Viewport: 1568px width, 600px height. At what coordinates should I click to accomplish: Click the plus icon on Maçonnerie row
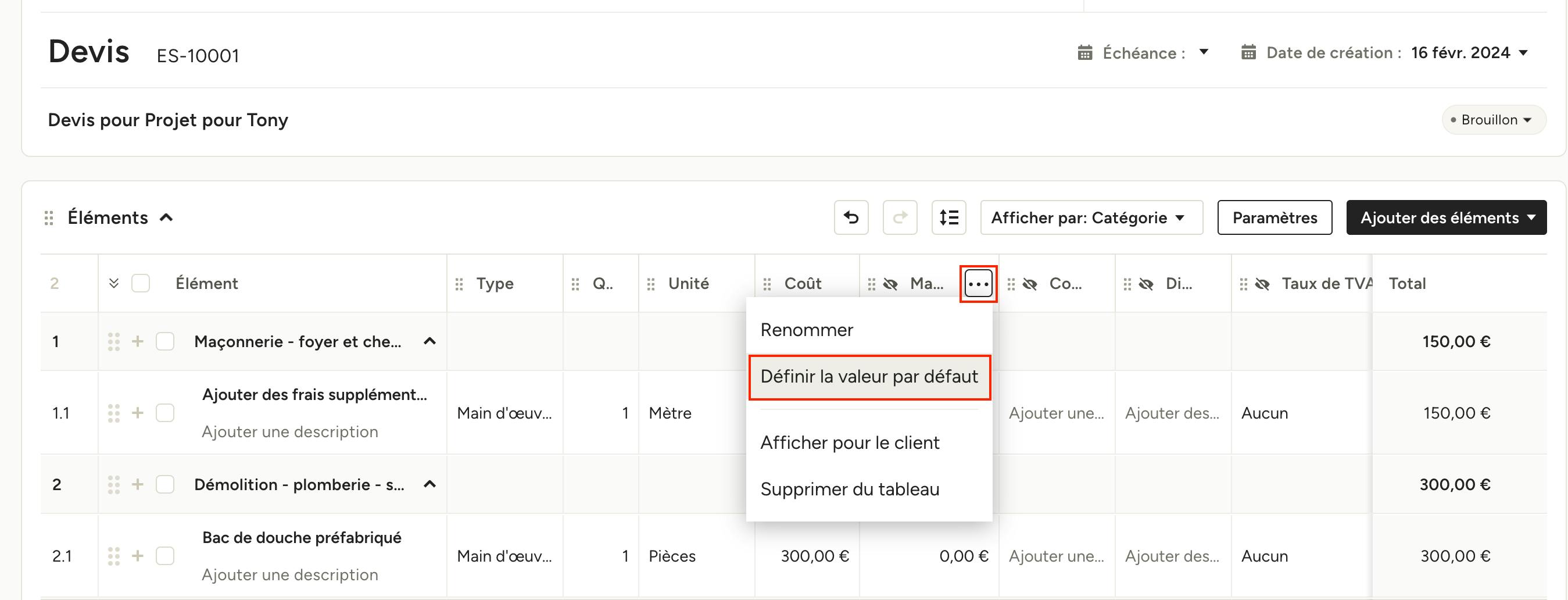(x=138, y=341)
